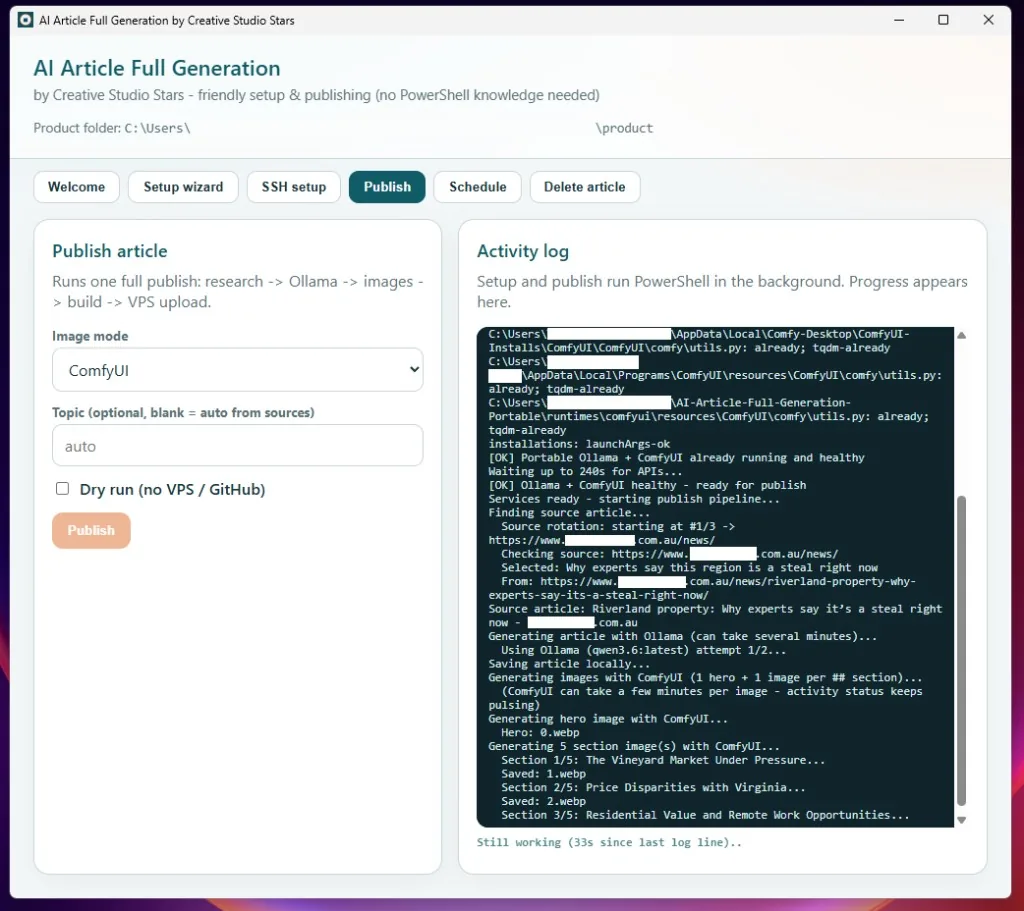Click log line 'Section 3/5: Residential Value'

click(x=705, y=815)
